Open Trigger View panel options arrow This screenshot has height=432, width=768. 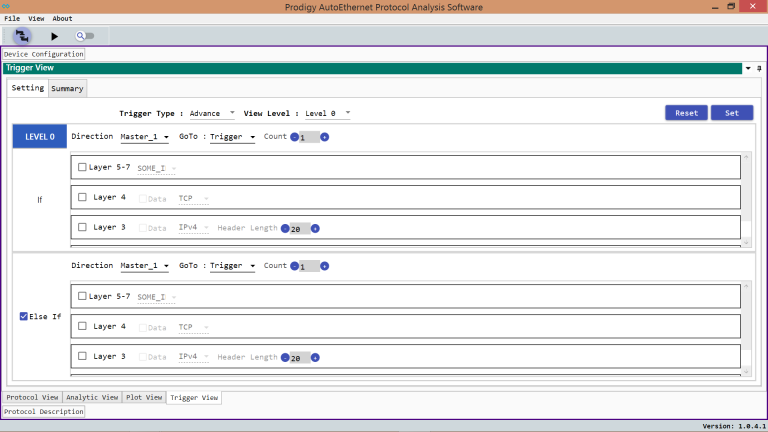click(x=748, y=69)
